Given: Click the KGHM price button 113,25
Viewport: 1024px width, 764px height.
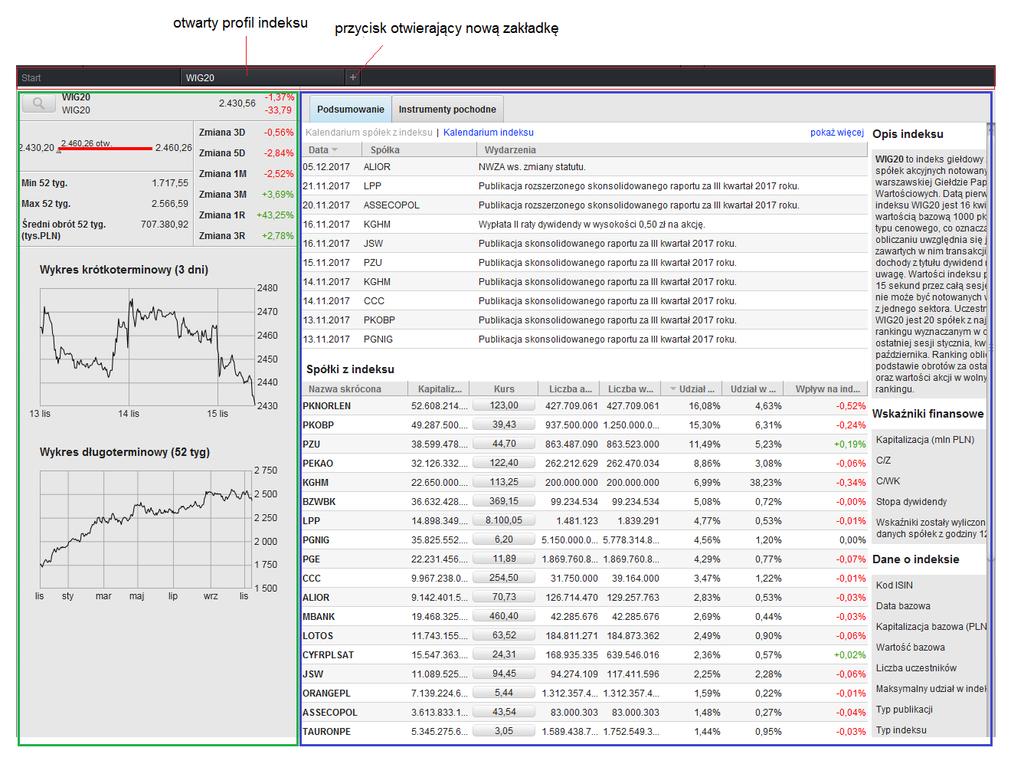Looking at the screenshot, I should (504, 482).
